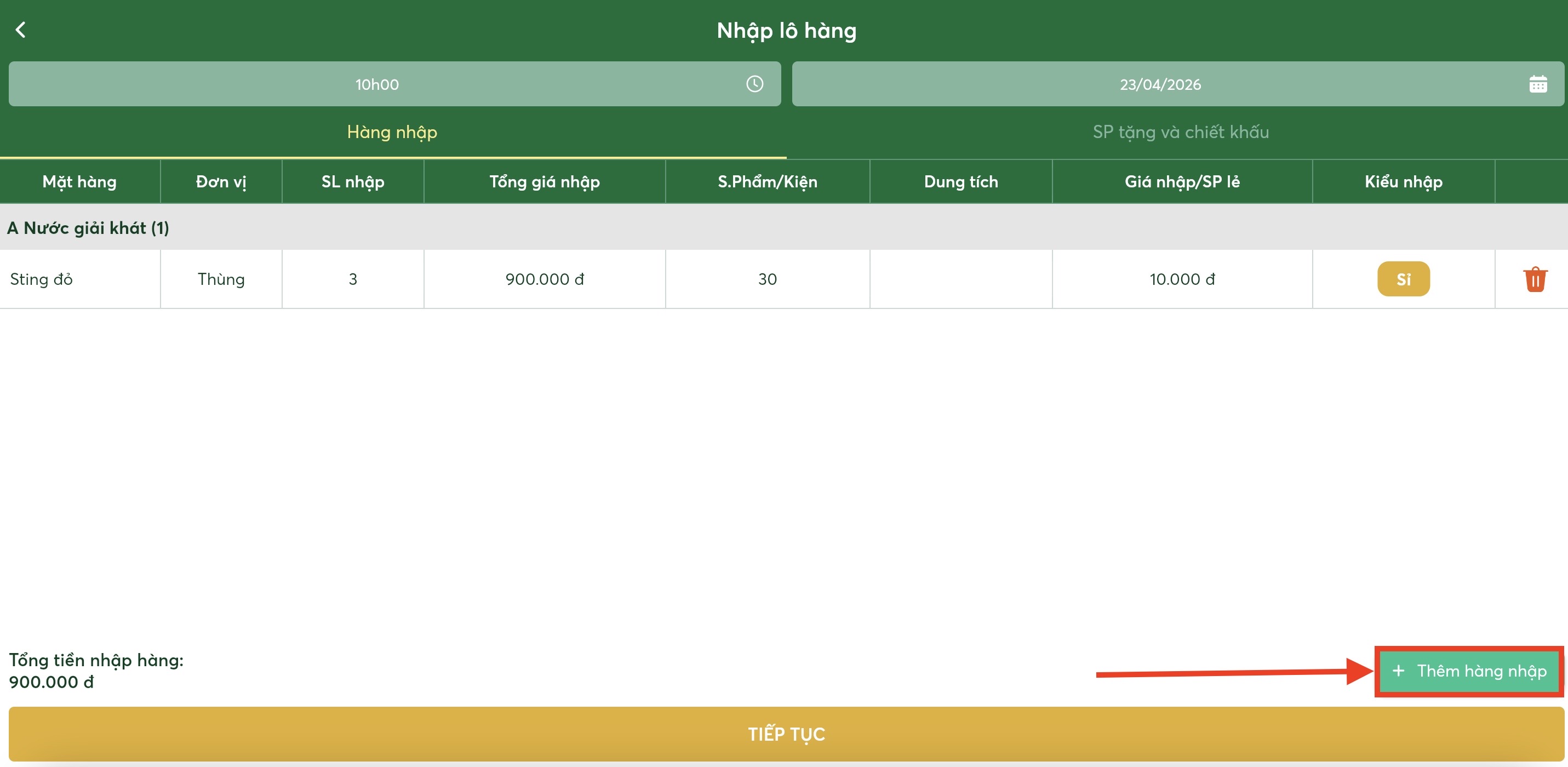Switch to the Hàng nhập tab
The height and width of the screenshot is (767, 1568).
[x=393, y=132]
